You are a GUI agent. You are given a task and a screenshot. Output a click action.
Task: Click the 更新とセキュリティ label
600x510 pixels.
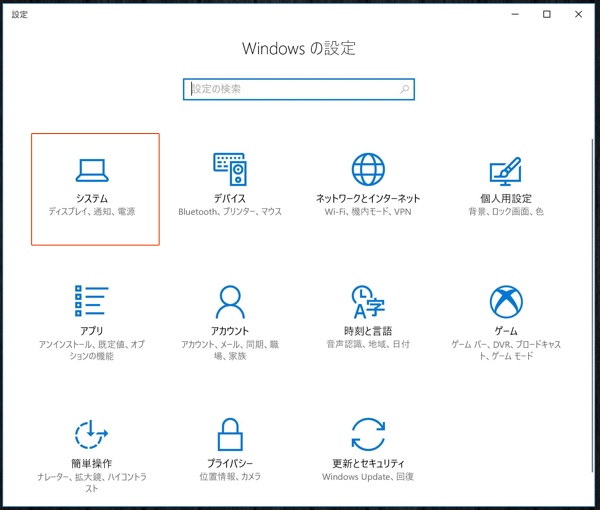pos(368,463)
